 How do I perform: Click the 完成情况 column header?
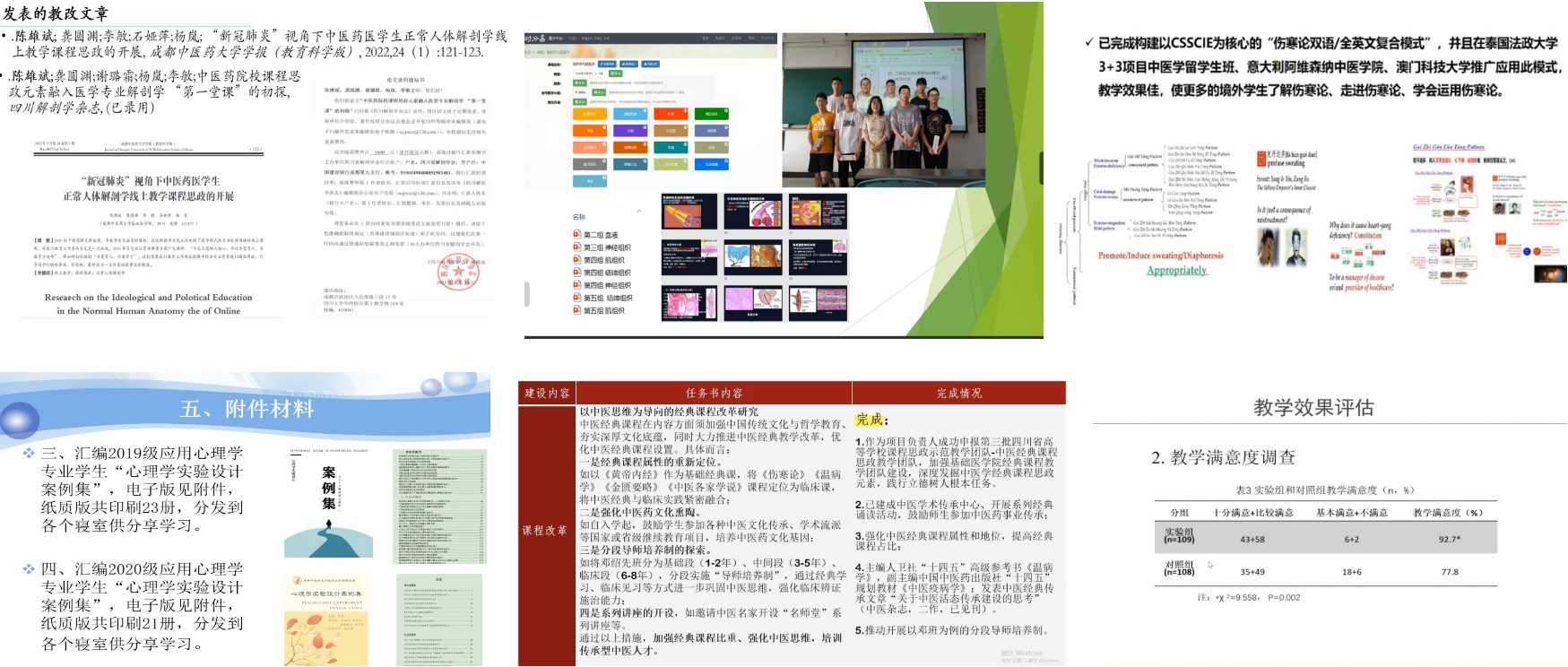959,394
